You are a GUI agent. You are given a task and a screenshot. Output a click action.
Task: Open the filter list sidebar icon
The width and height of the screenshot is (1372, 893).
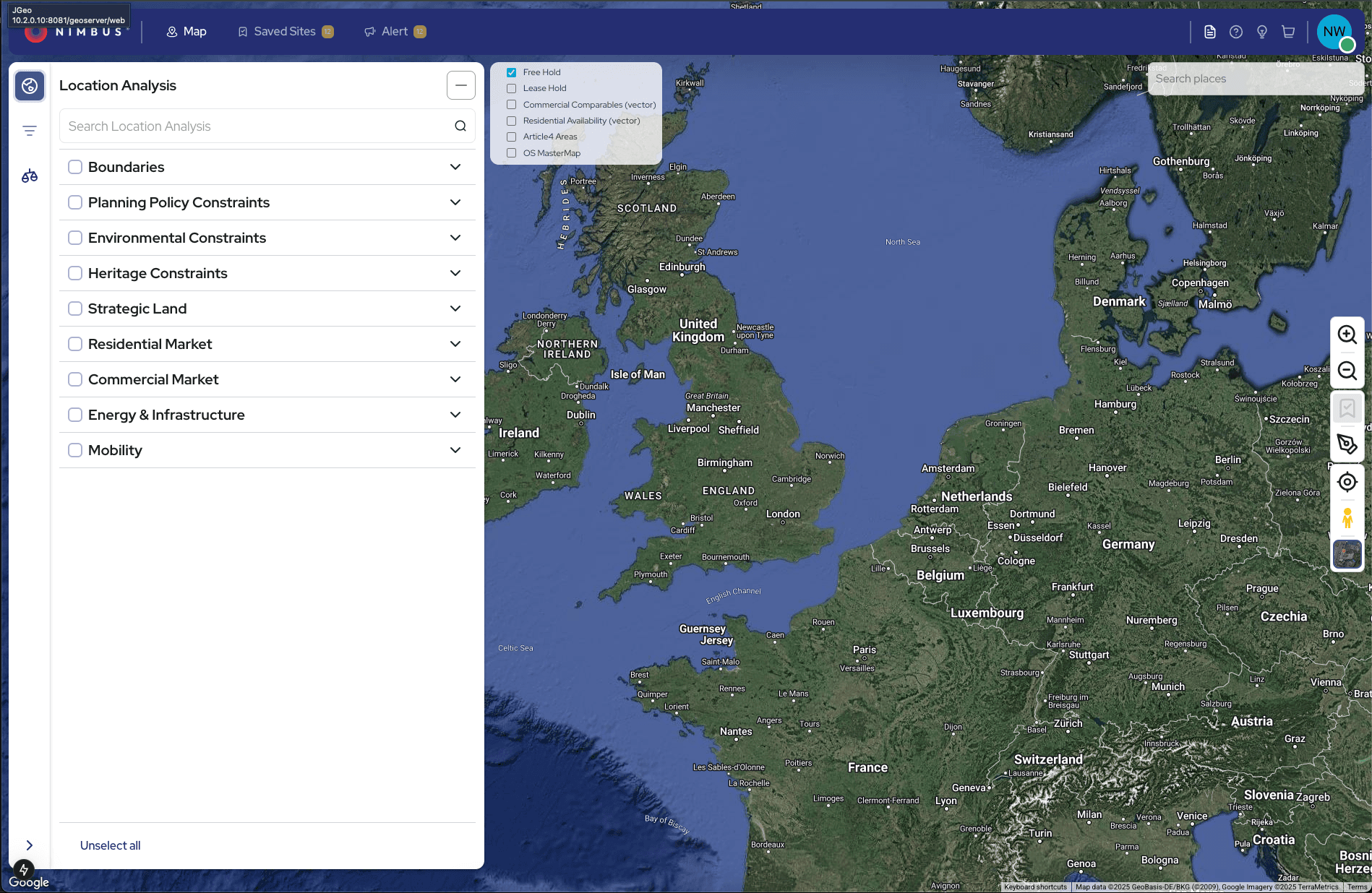click(x=30, y=131)
